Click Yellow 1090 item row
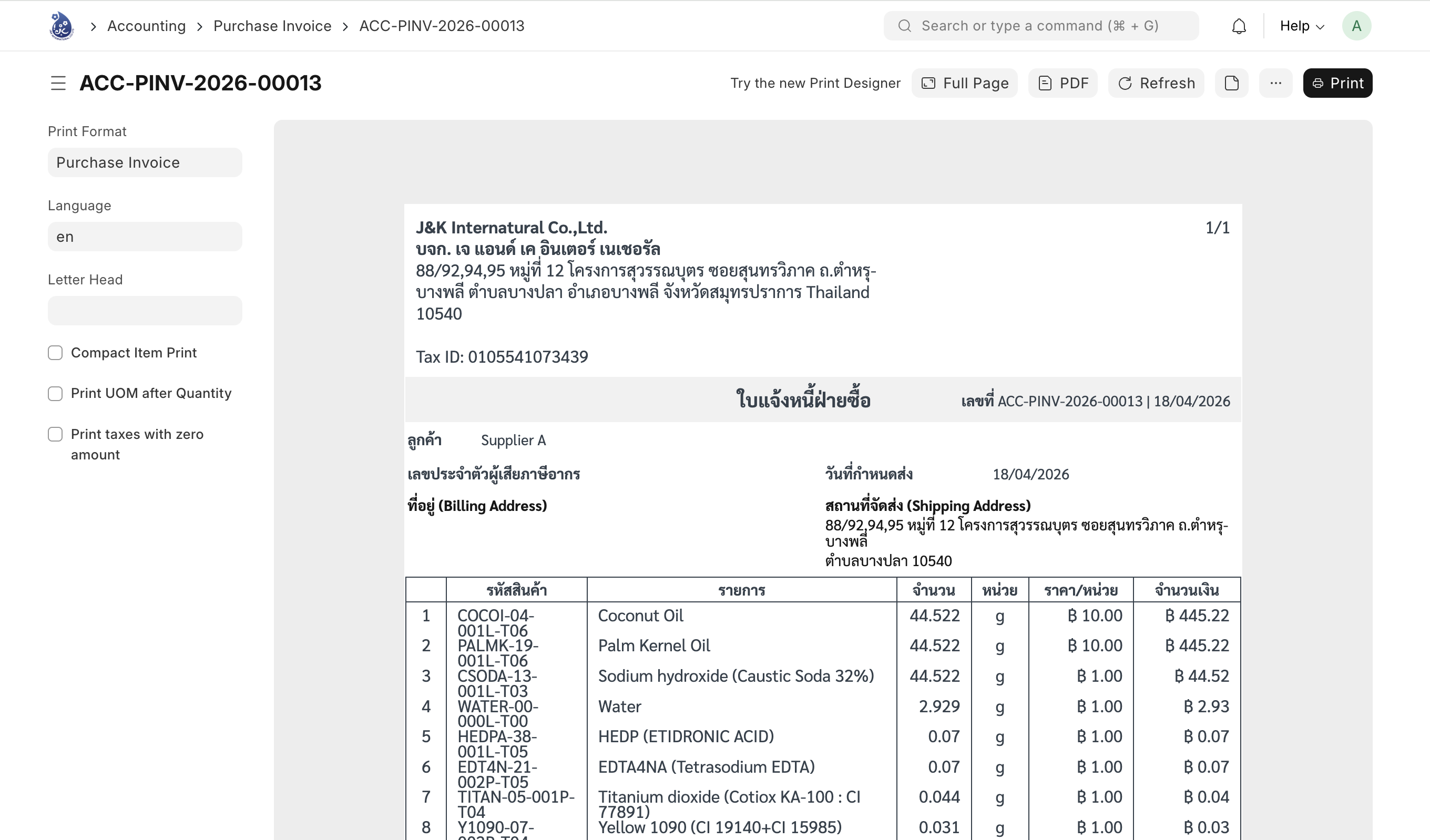The width and height of the screenshot is (1430, 840). tap(720, 827)
